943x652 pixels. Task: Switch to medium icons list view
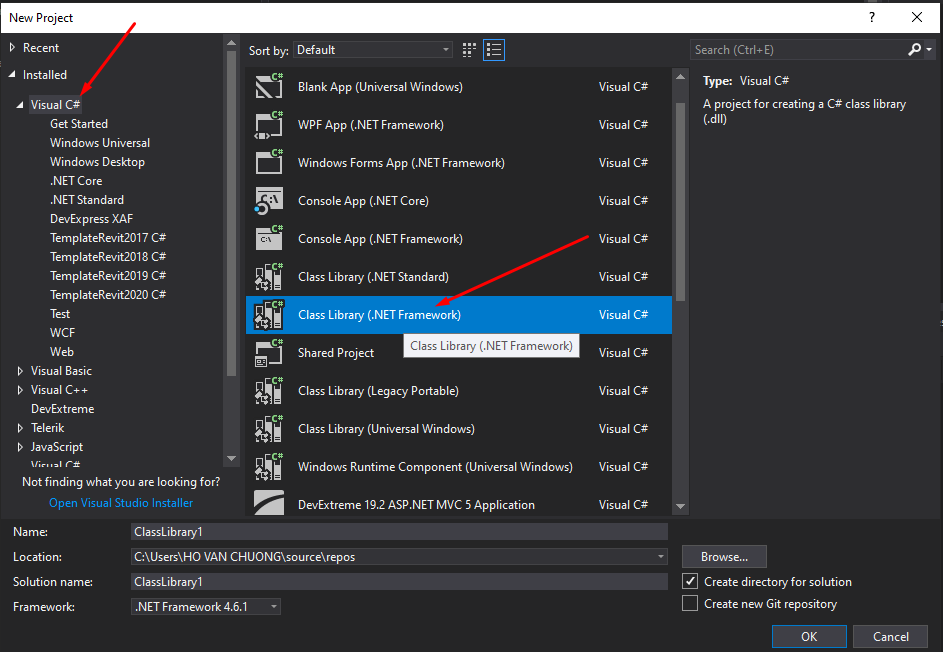point(494,50)
